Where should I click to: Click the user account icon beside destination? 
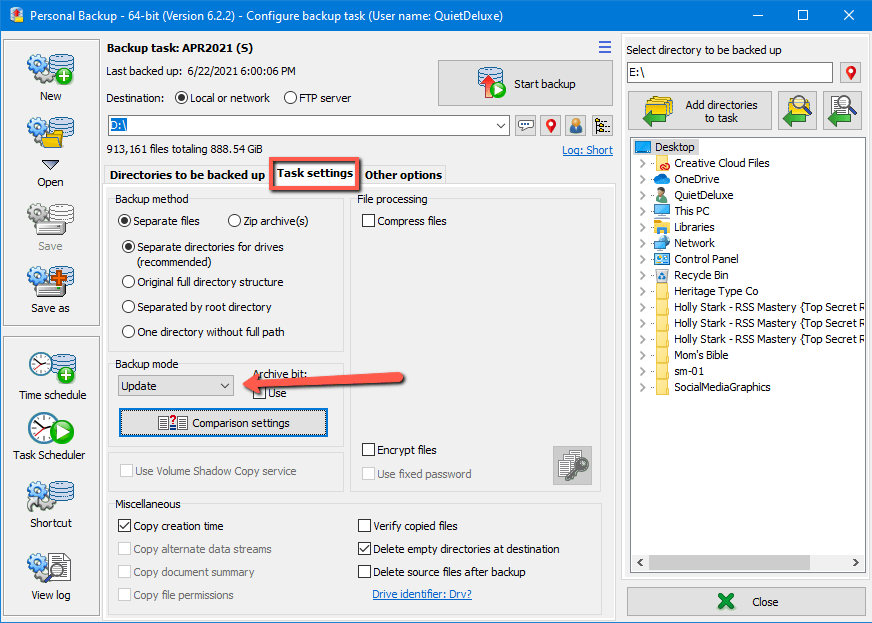[576, 126]
